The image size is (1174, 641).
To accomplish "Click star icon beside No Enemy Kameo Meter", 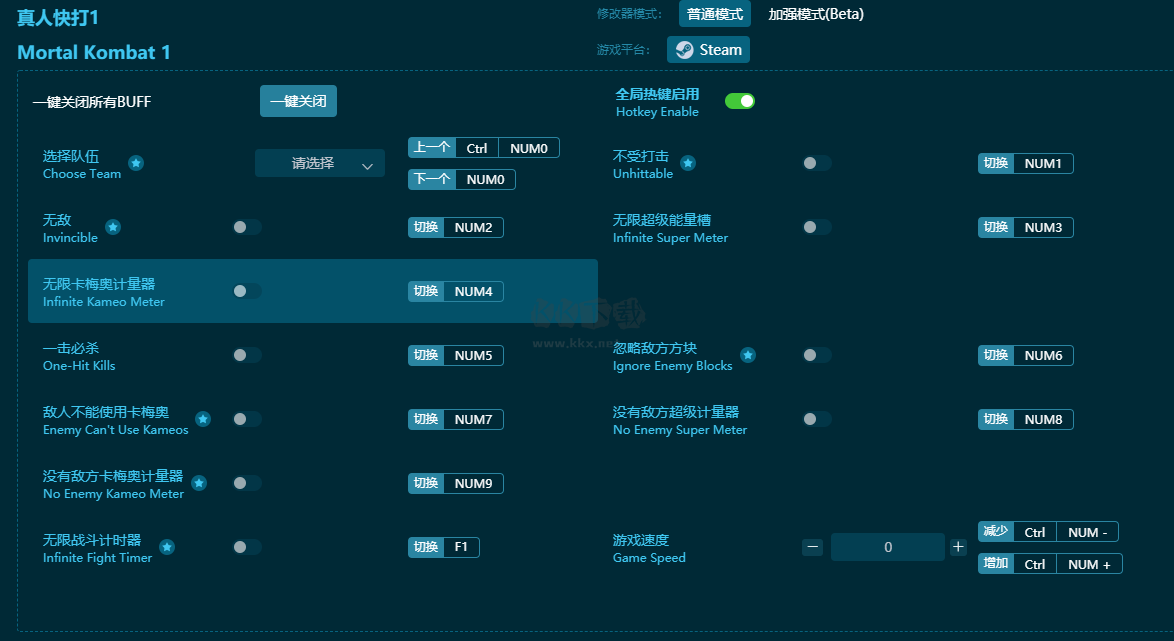I will [199, 483].
